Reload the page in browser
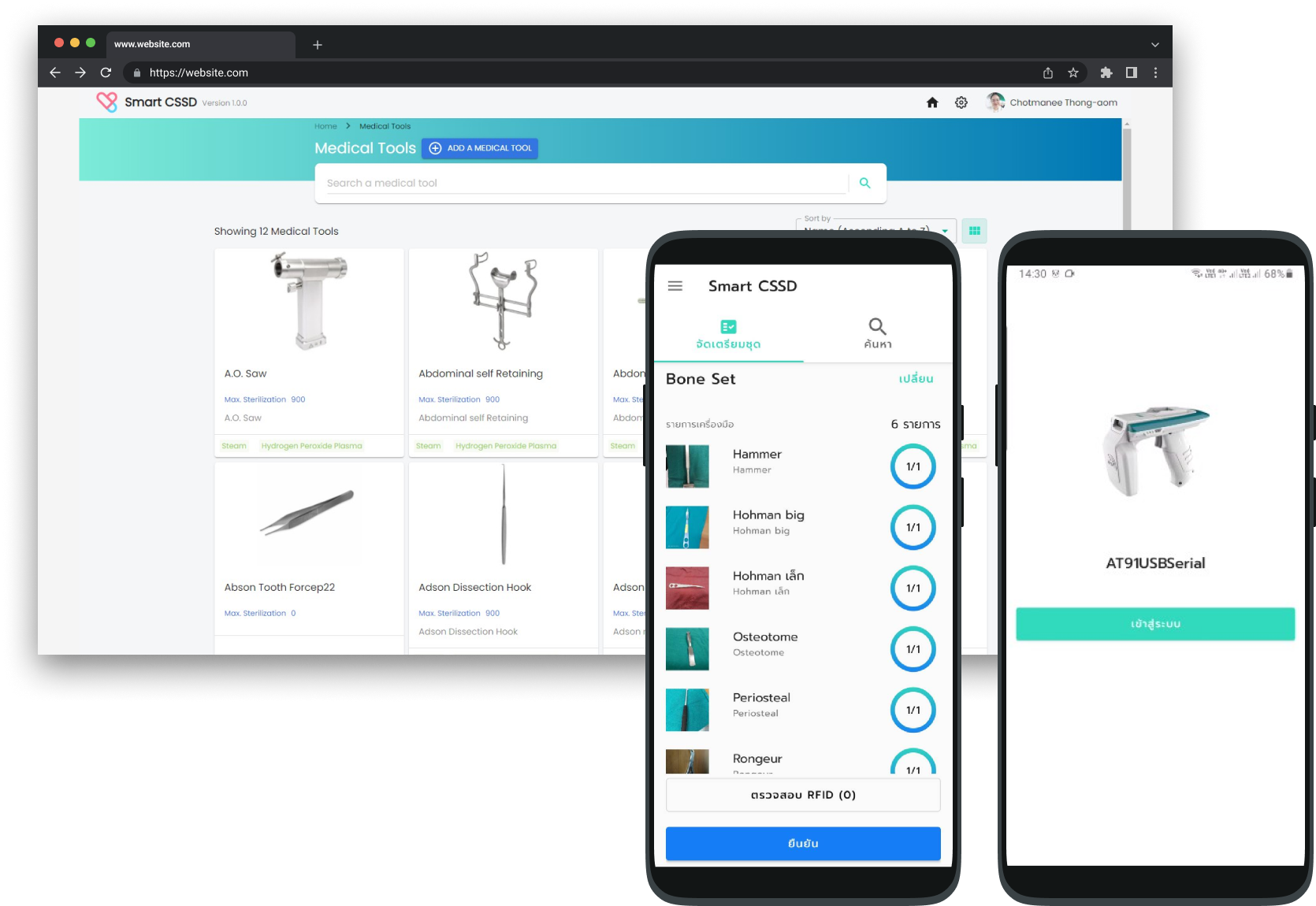Image resolution: width=1316 pixels, height=906 pixels. [x=106, y=72]
